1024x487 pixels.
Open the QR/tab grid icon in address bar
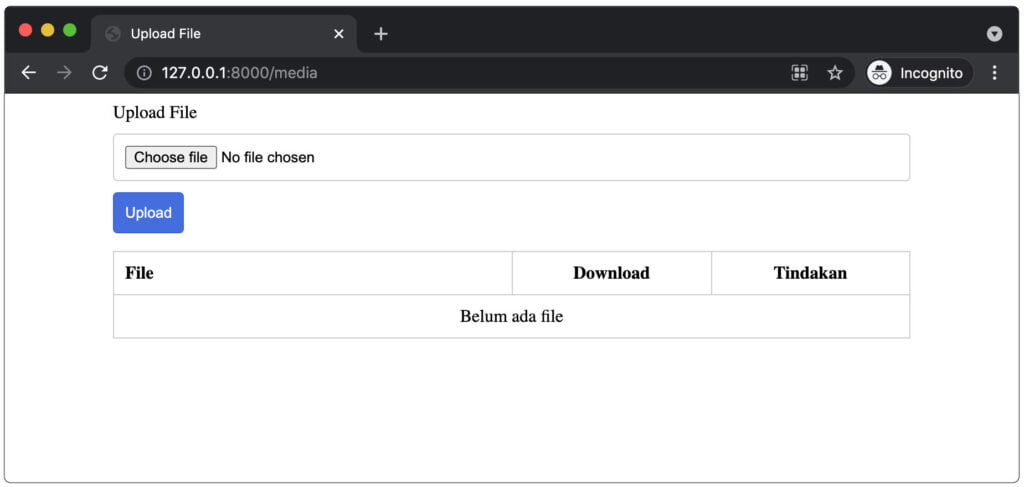click(799, 73)
